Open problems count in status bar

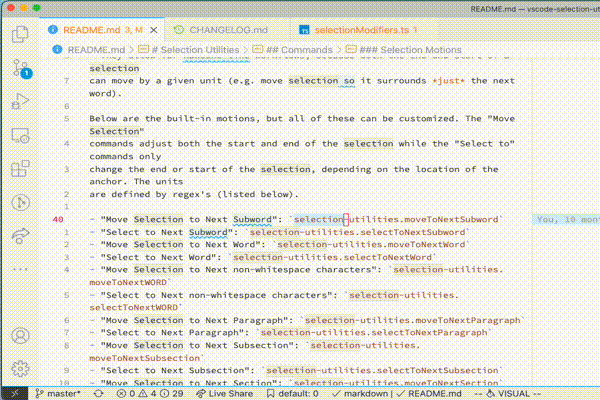coord(150,393)
